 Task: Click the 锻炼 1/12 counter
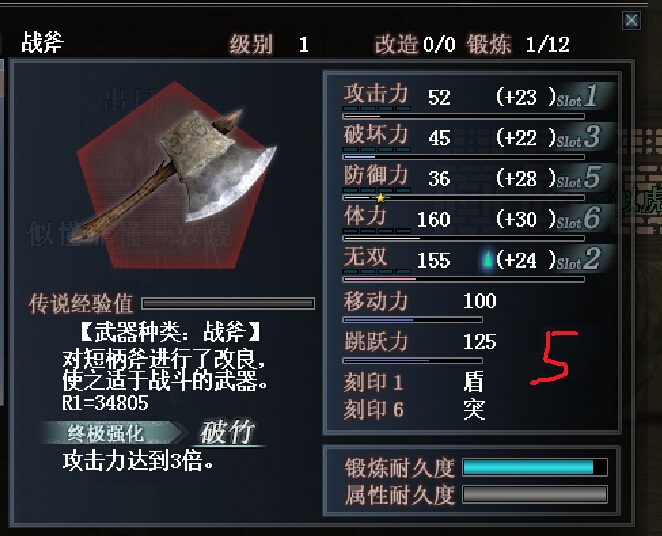(x=518, y=44)
